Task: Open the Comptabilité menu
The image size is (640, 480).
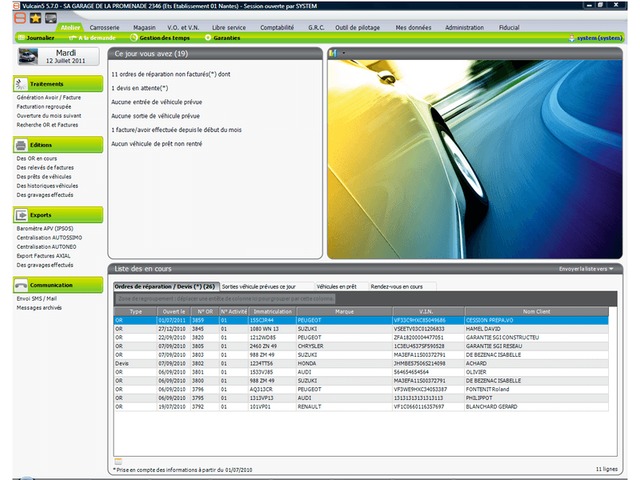Action: (x=277, y=27)
